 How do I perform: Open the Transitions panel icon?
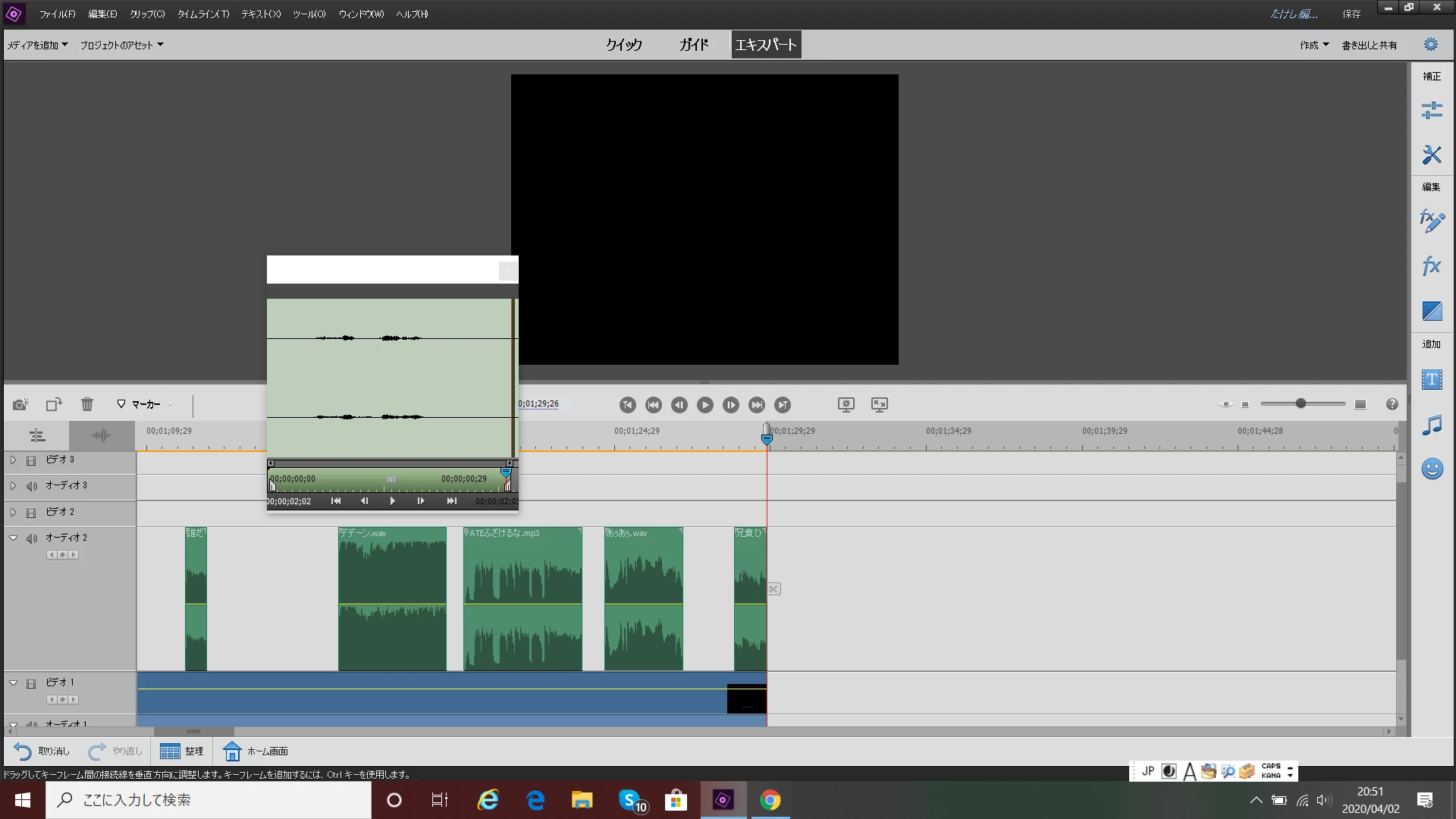1431,311
